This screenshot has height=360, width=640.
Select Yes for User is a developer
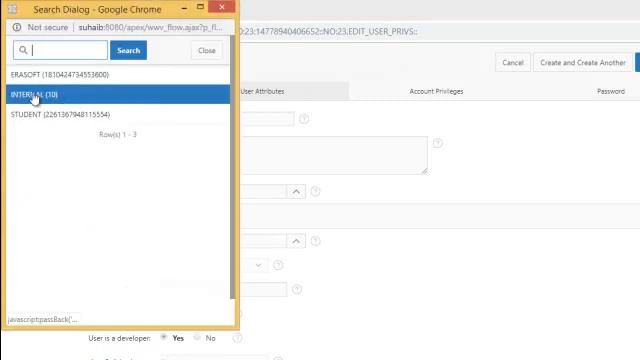click(164, 338)
